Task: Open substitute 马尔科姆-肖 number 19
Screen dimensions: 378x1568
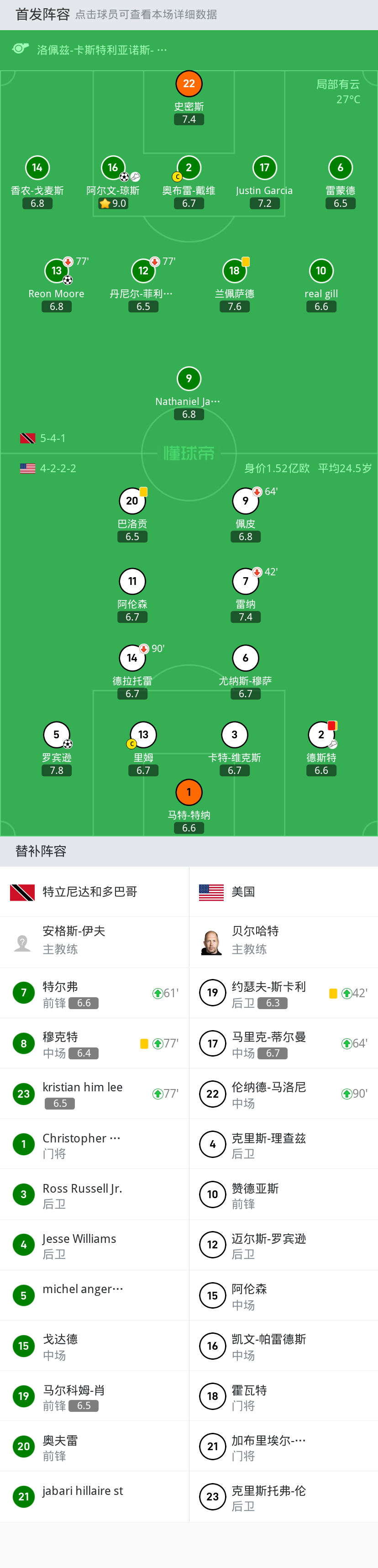Action: (94, 1397)
